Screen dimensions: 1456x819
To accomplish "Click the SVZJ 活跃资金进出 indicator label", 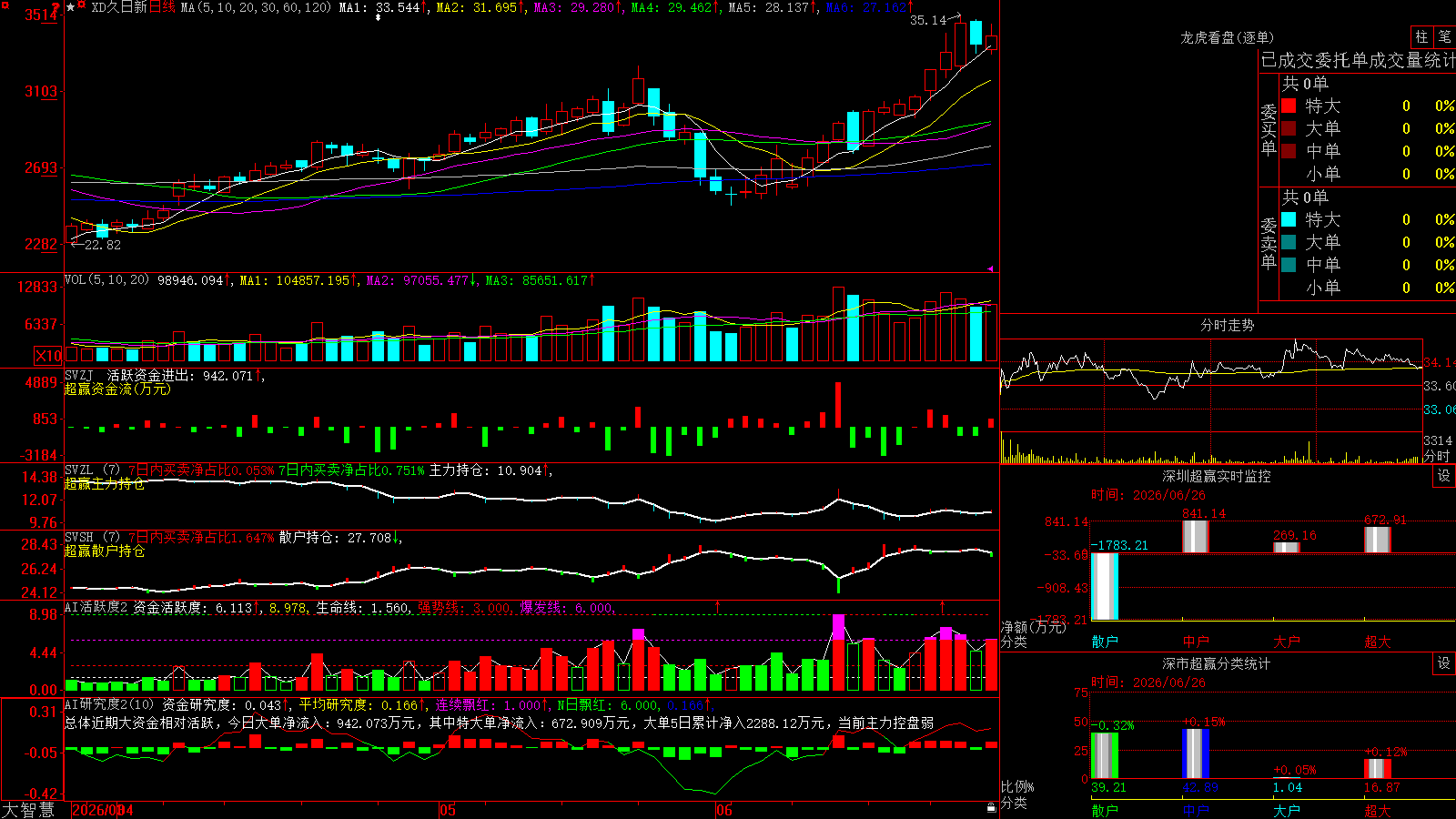I will click(129, 375).
